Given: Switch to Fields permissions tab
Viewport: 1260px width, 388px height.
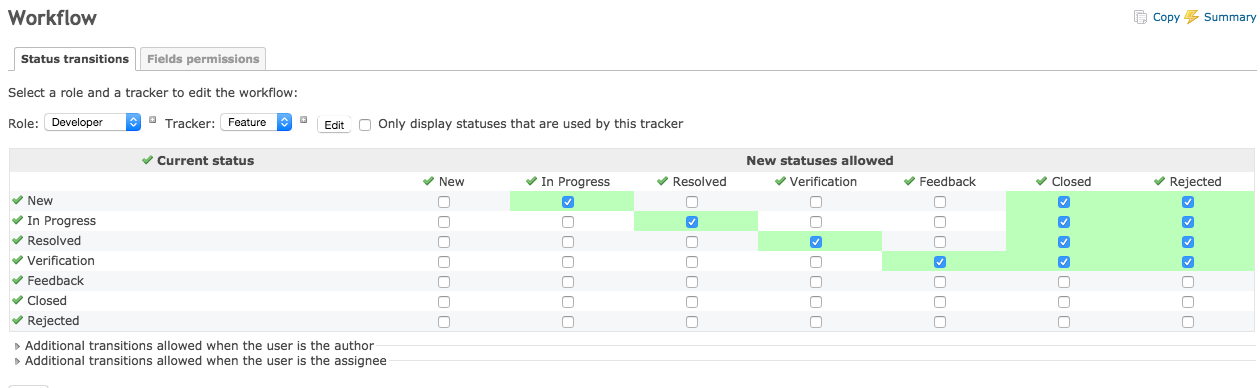Looking at the screenshot, I should pyautogui.click(x=203, y=59).
